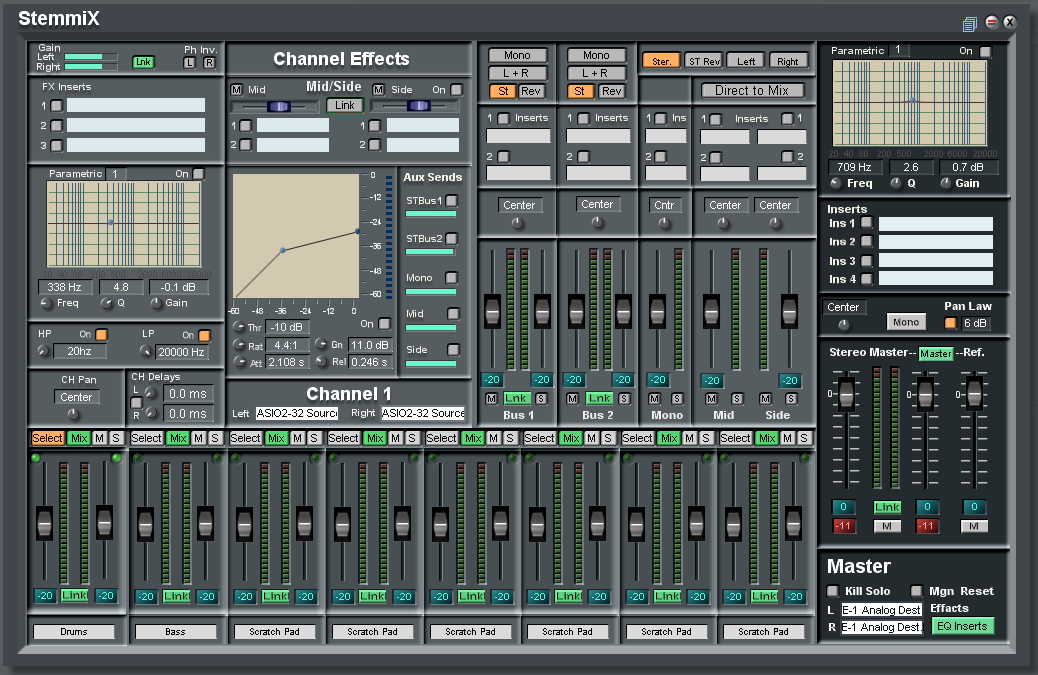Viewport: 1038px width, 675px height.
Task: Enable FX Insert slot 1
Action: tap(57, 105)
